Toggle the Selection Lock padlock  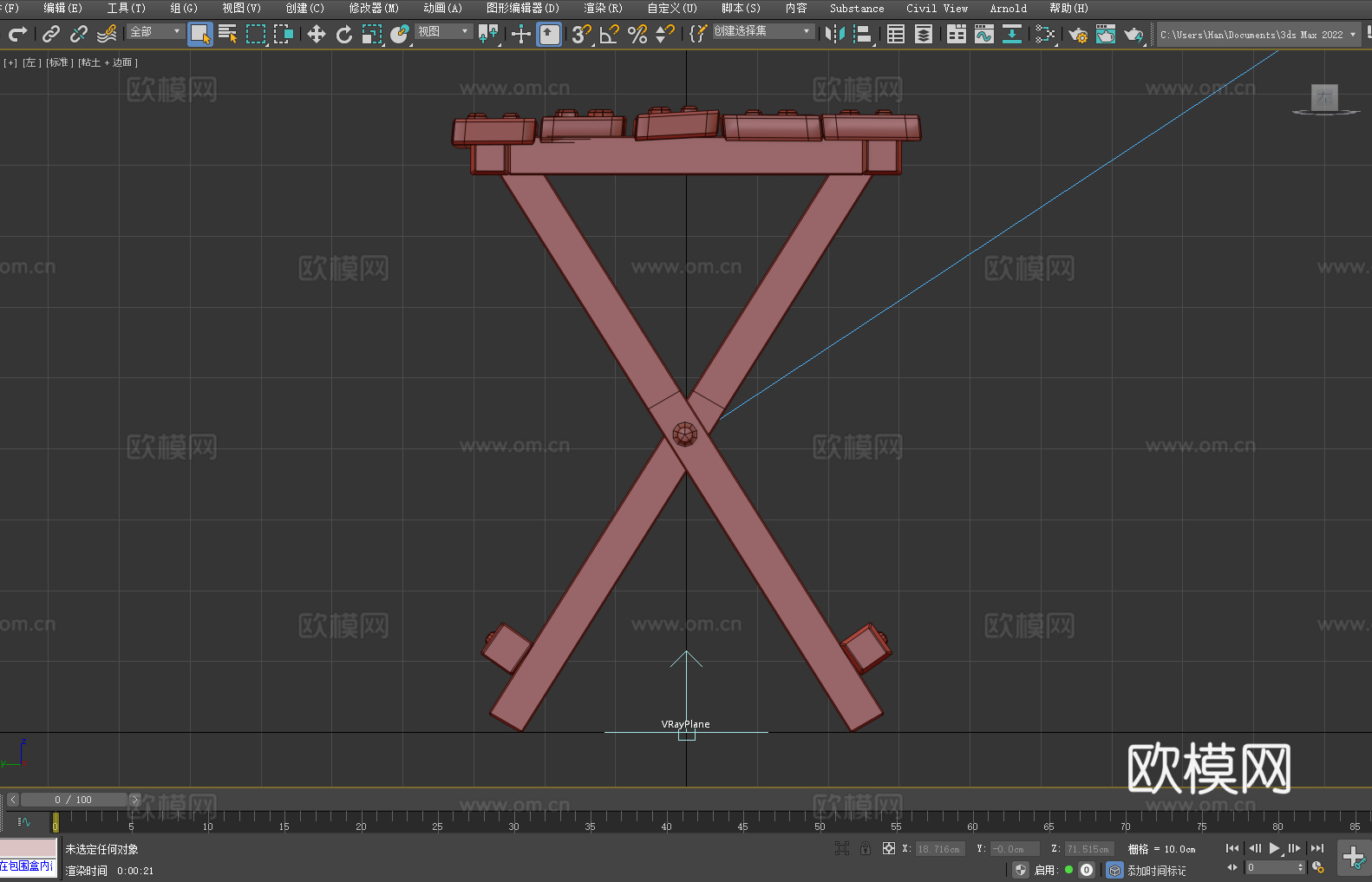coord(866,848)
